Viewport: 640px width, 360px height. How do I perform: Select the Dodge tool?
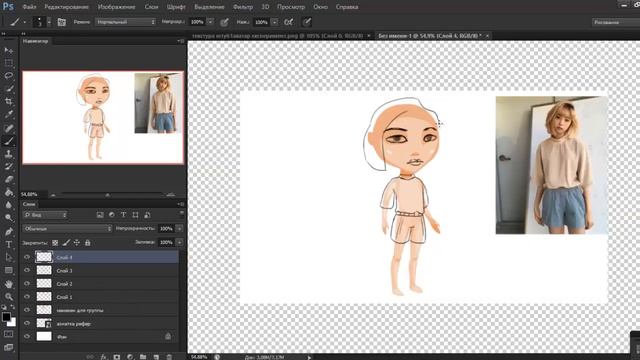tap(9, 218)
